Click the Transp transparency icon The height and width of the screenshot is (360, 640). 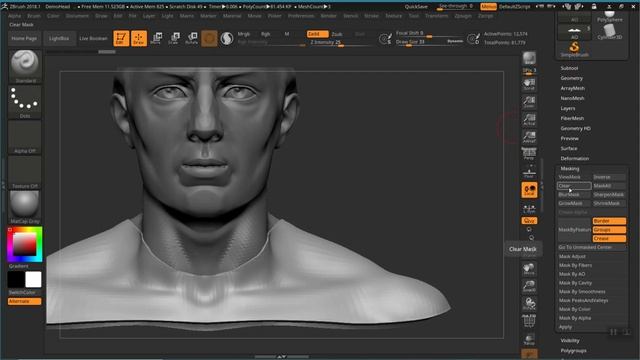529,339
